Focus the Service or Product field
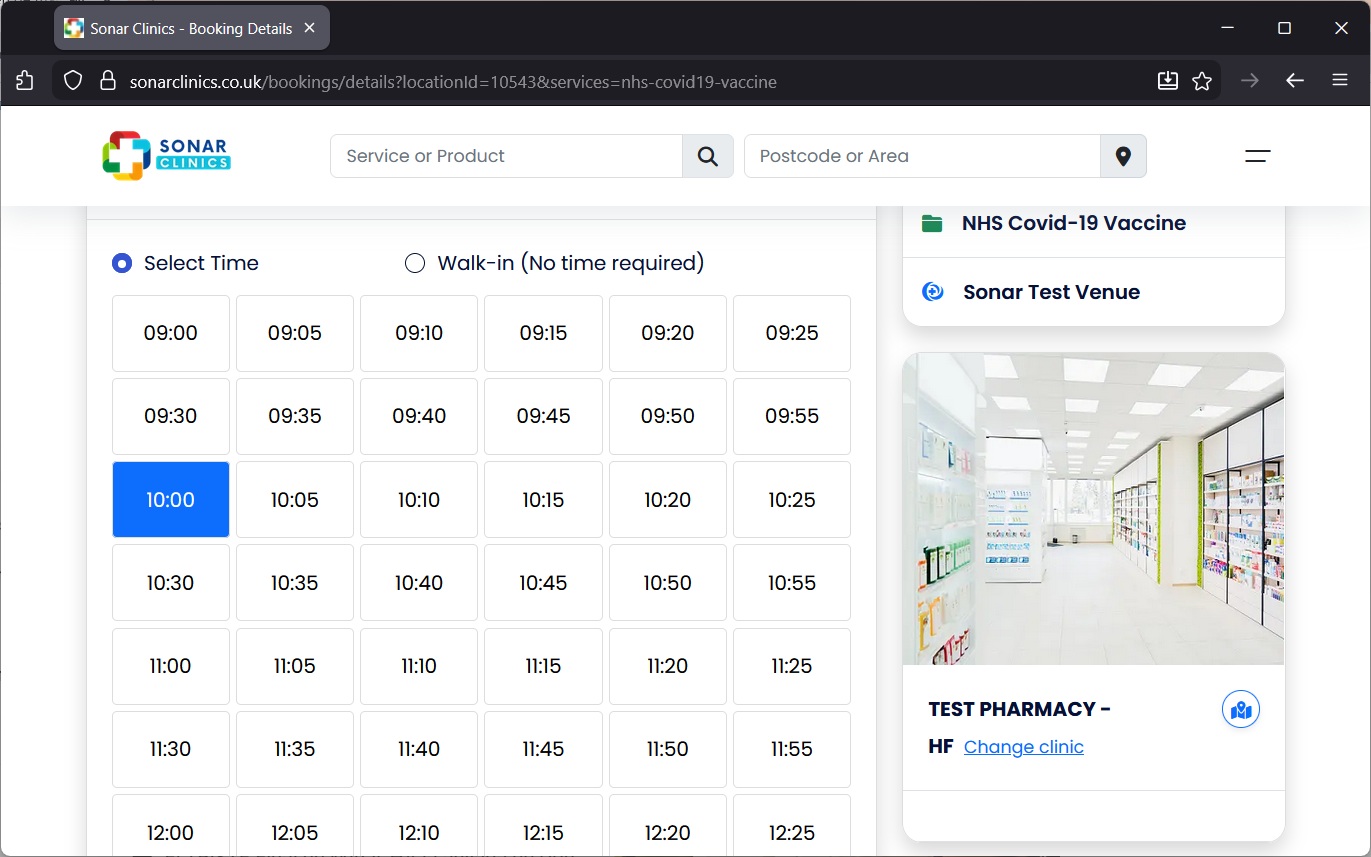1371x857 pixels. pyautogui.click(x=506, y=156)
